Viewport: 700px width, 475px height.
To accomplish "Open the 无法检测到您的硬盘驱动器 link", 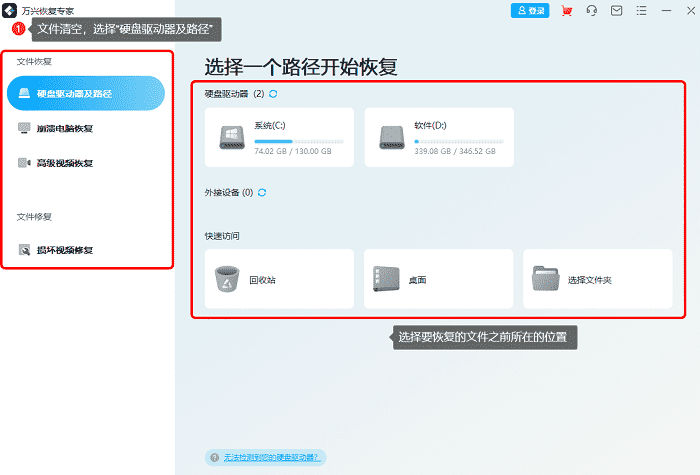I will 272,458.
